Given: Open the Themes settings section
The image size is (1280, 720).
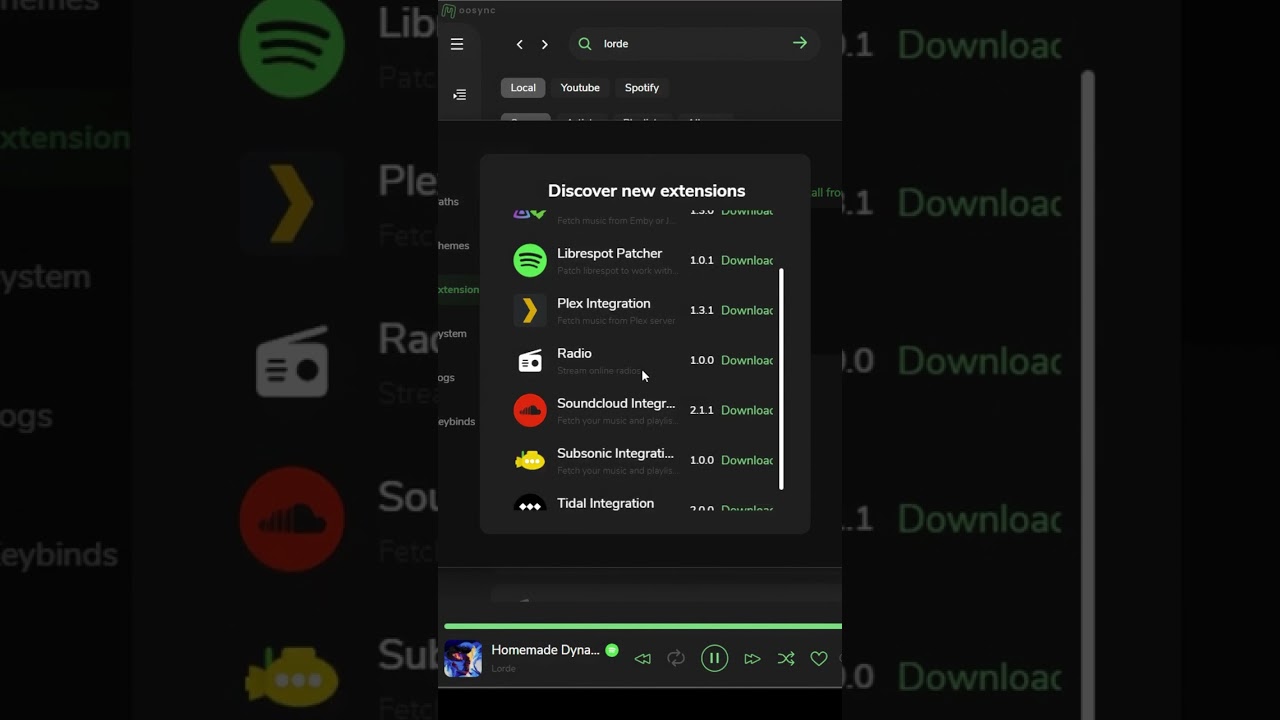Looking at the screenshot, I should (x=454, y=246).
